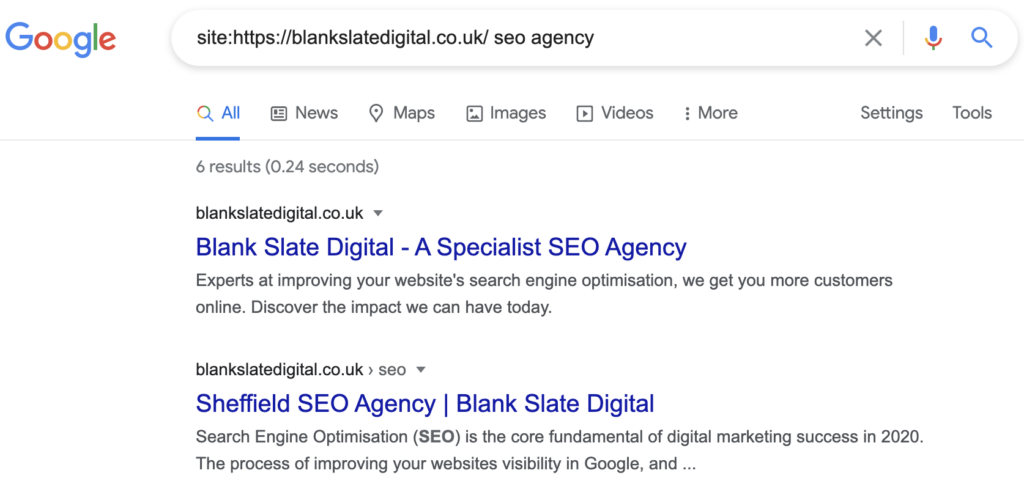Click the Google logo
This screenshot has height=484, width=1024.
pyautogui.click(x=61, y=39)
